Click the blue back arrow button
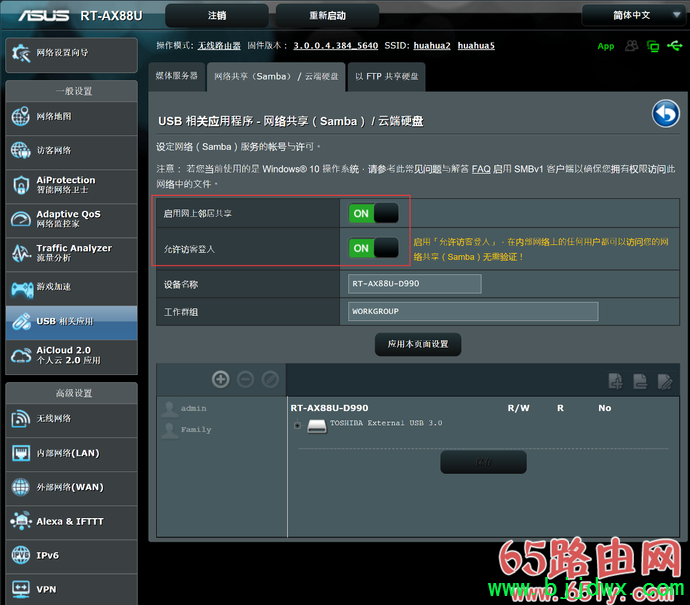Image resolution: width=690 pixels, height=605 pixels. click(665, 114)
